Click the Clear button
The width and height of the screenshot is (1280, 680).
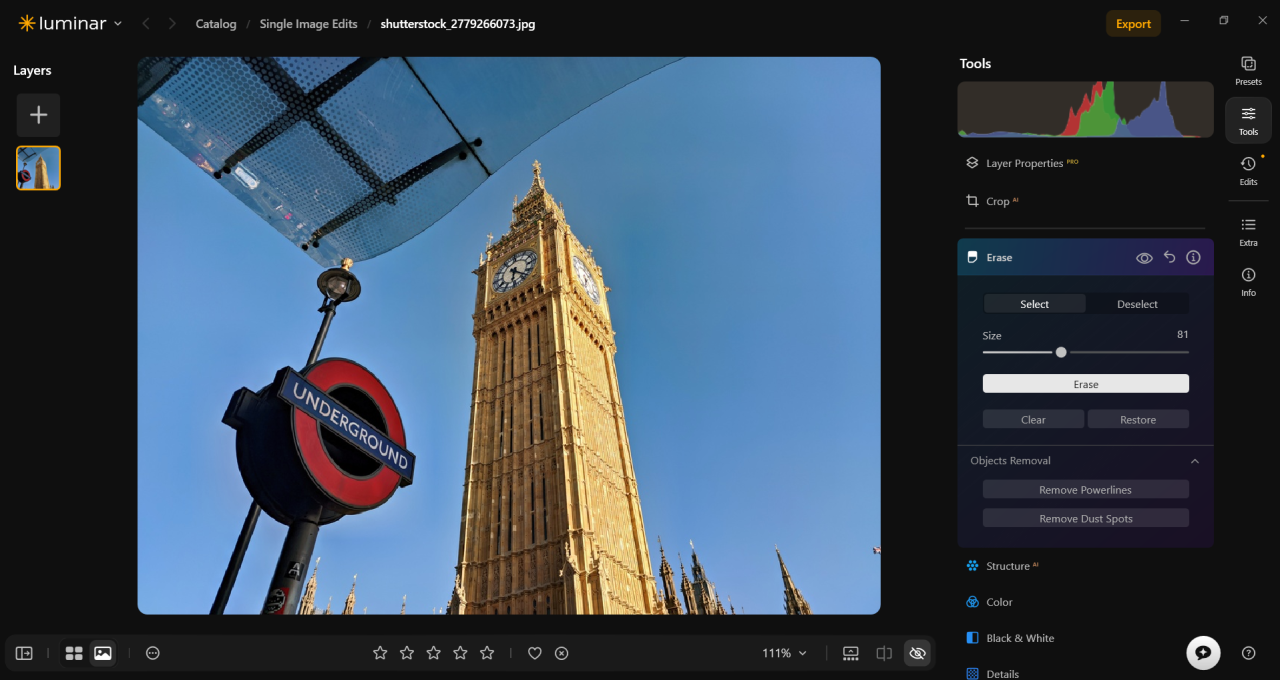1033,420
